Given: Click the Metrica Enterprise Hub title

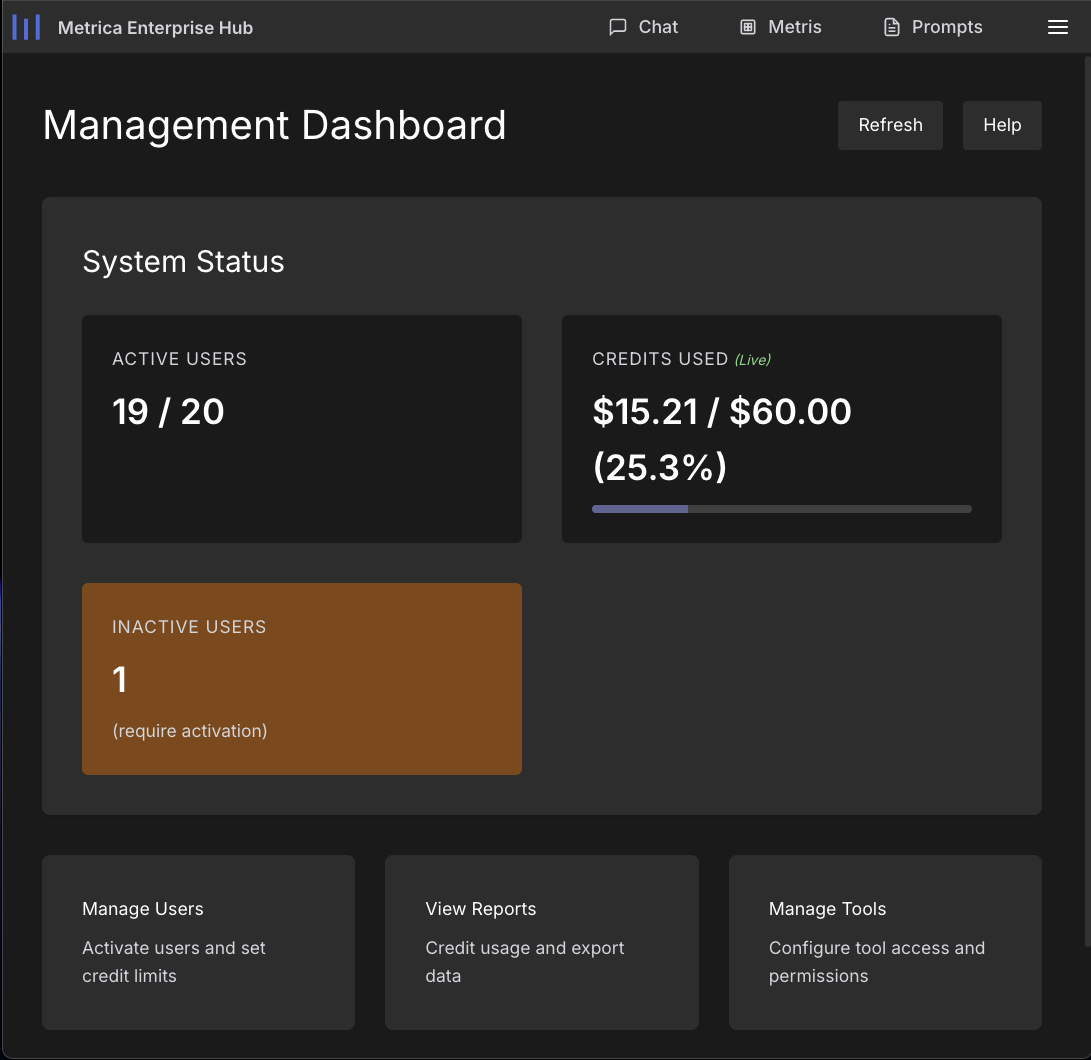Looking at the screenshot, I should (x=155, y=28).
